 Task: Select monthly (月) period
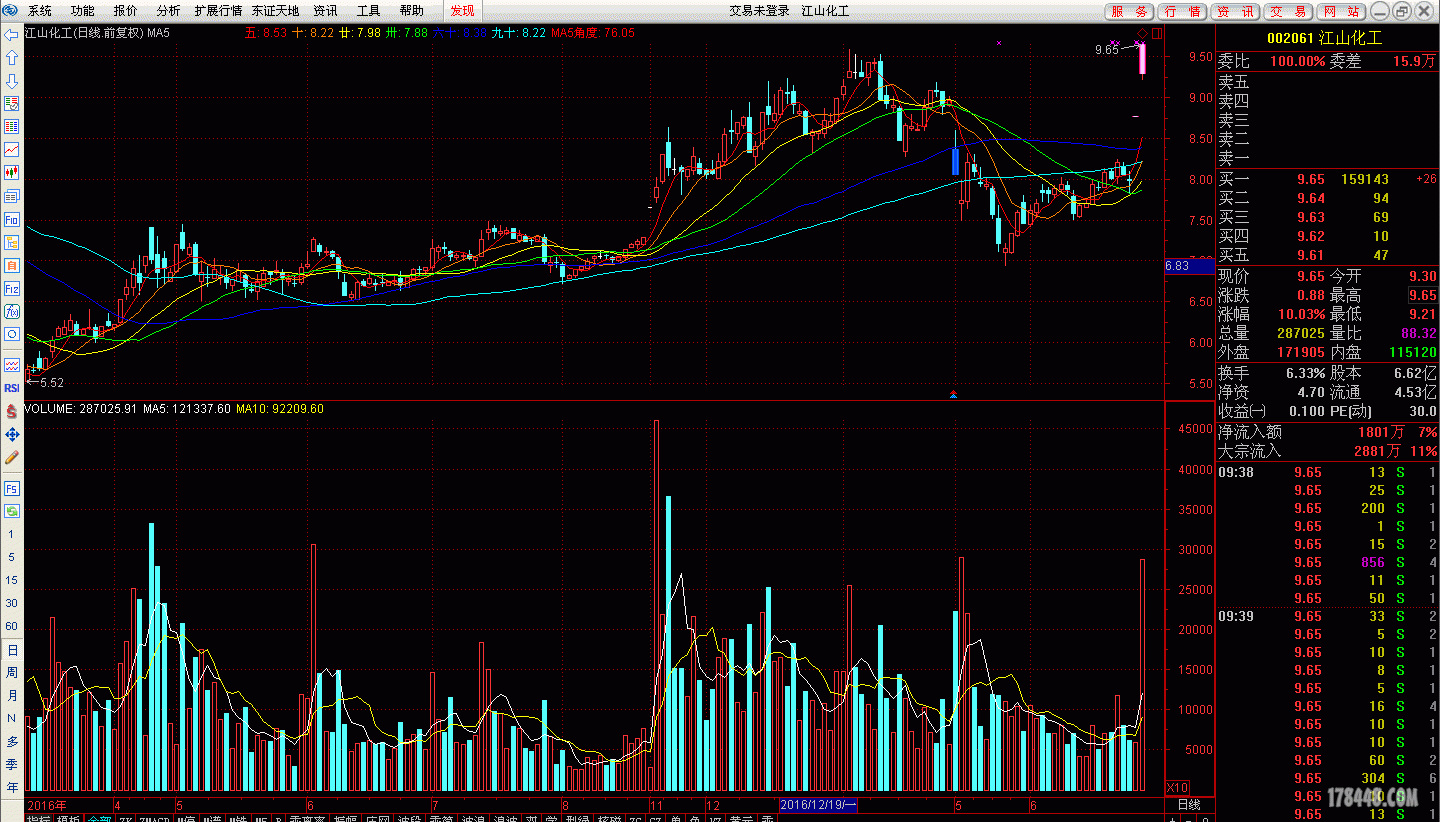[x=12, y=696]
